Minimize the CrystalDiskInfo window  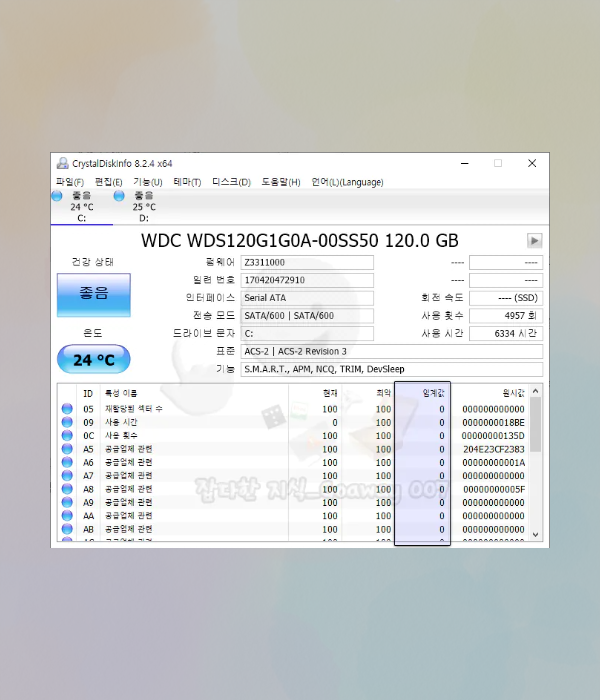tap(465, 163)
